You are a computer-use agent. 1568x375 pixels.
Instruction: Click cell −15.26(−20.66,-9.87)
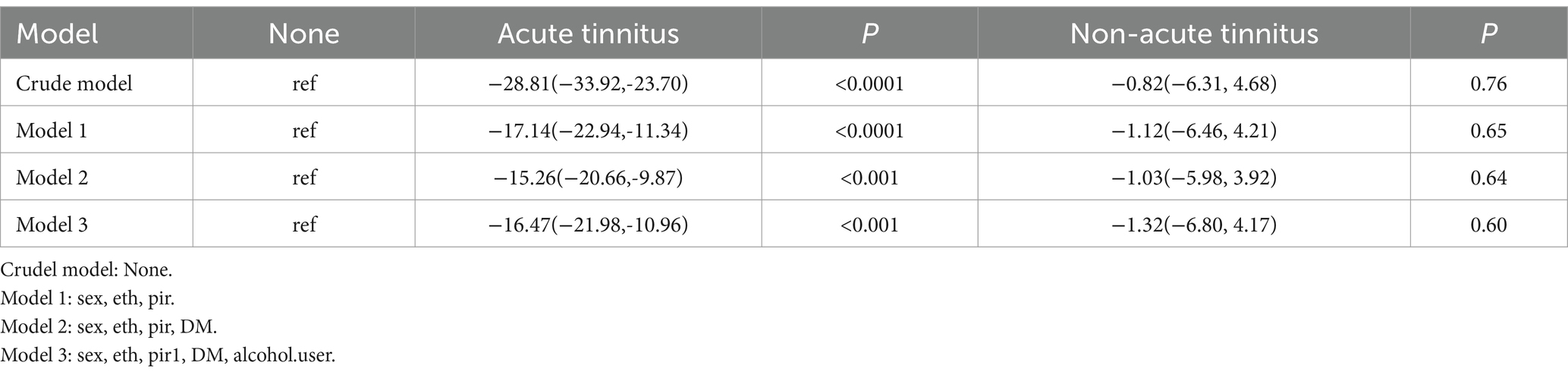click(x=588, y=178)
